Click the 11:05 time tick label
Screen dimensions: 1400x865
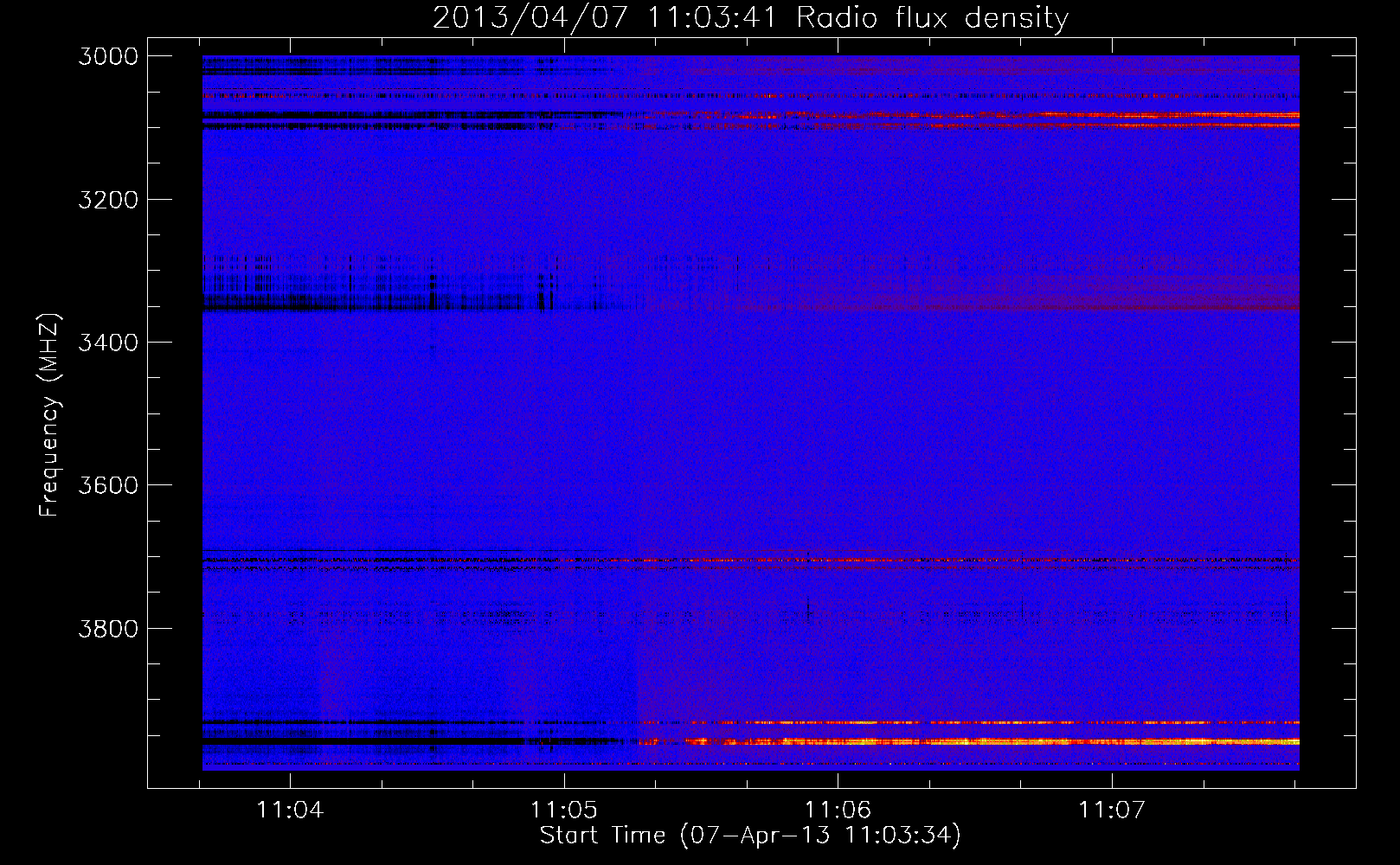tap(564, 811)
